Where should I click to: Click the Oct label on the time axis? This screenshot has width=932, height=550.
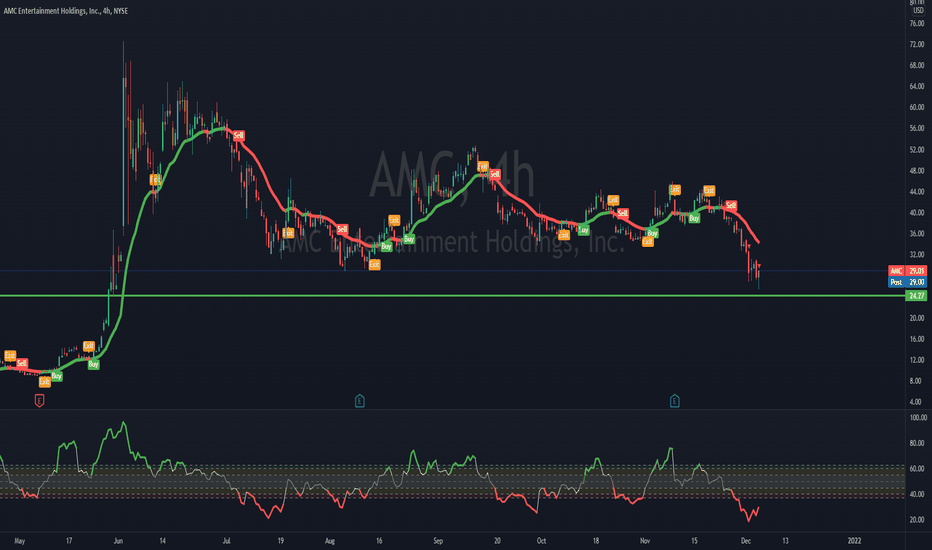[541, 540]
